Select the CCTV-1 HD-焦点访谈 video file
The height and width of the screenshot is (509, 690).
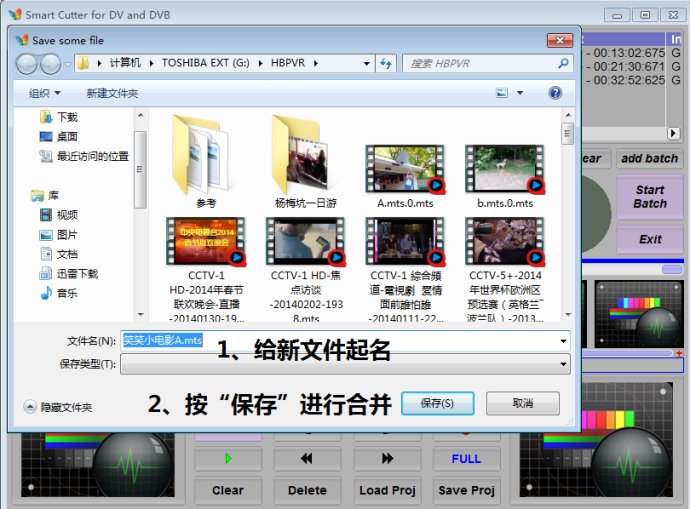pyautogui.click(x=305, y=269)
